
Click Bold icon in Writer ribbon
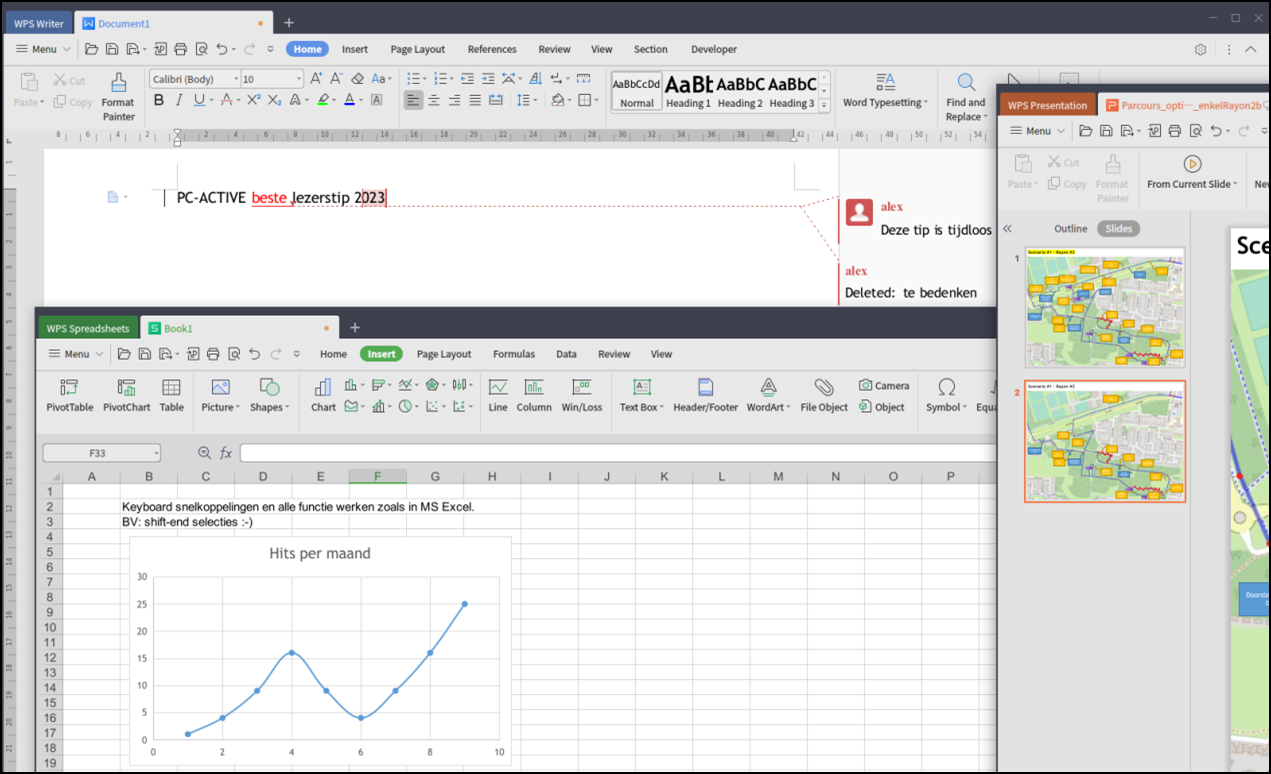[x=159, y=100]
